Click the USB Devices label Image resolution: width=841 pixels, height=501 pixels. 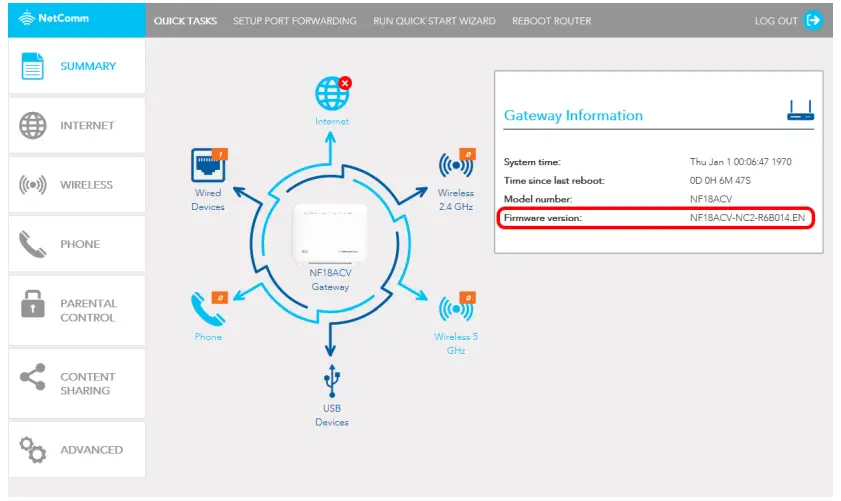click(x=331, y=415)
